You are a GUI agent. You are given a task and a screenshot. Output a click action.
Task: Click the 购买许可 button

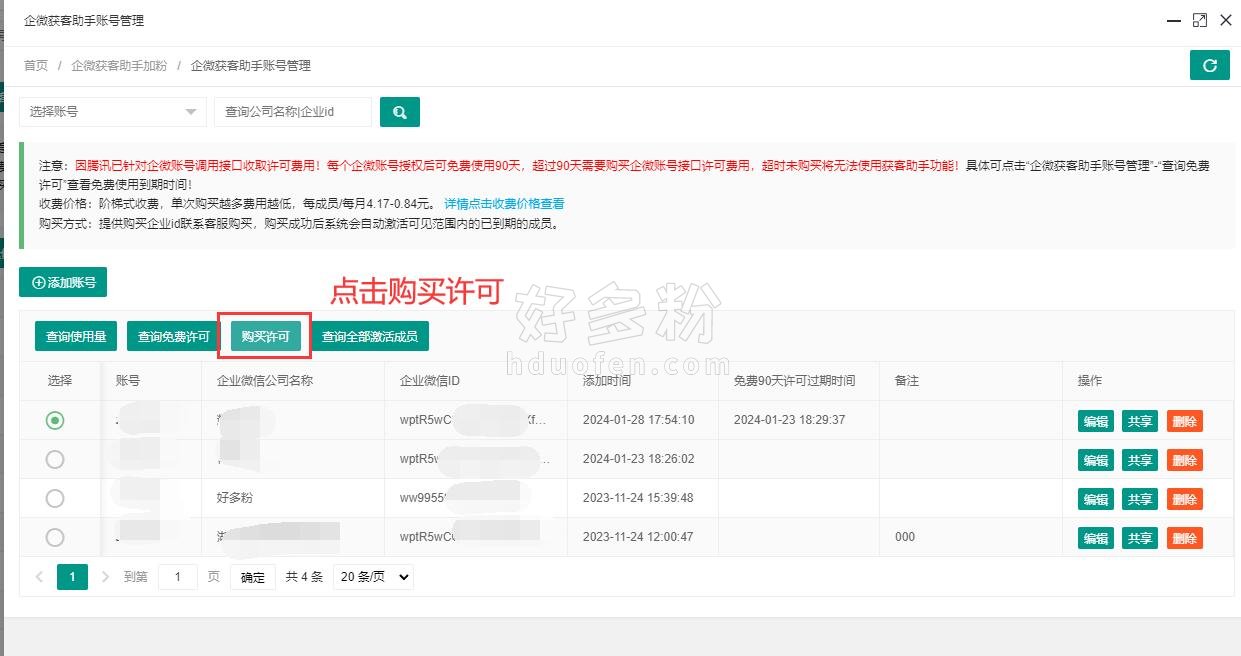(266, 337)
